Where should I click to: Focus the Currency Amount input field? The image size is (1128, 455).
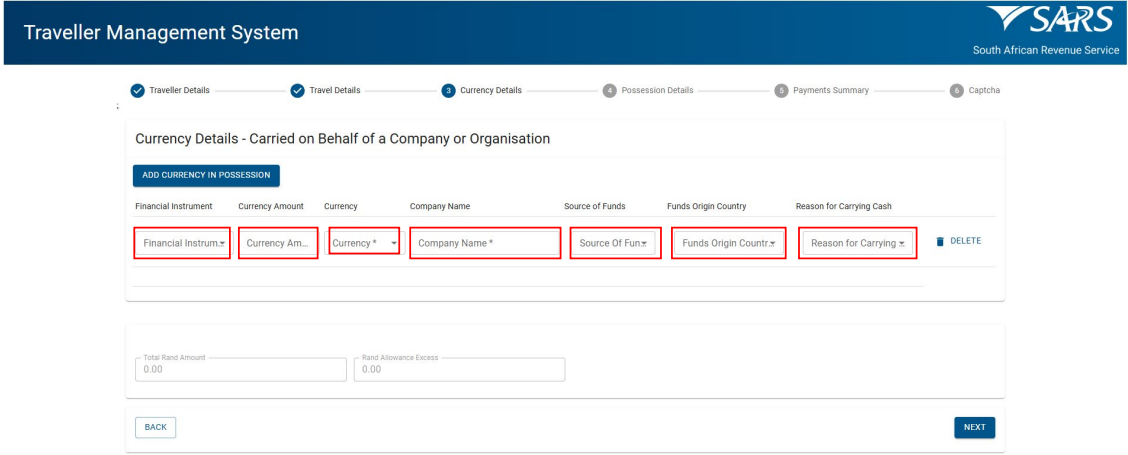pos(278,243)
